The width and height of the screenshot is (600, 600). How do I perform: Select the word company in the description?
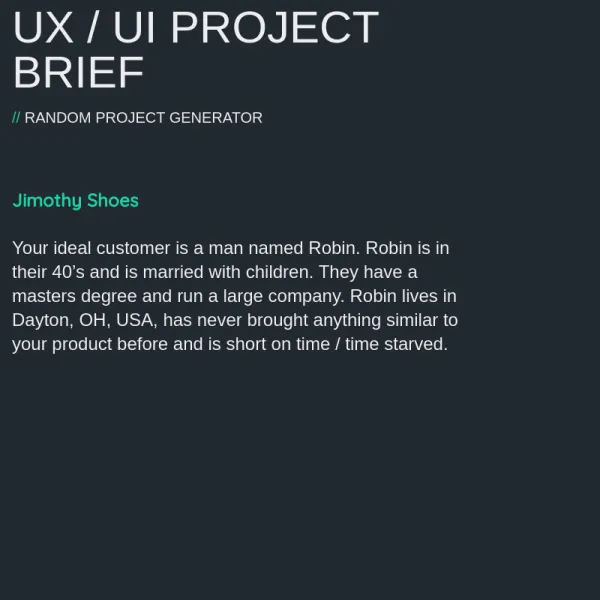(306, 297)
